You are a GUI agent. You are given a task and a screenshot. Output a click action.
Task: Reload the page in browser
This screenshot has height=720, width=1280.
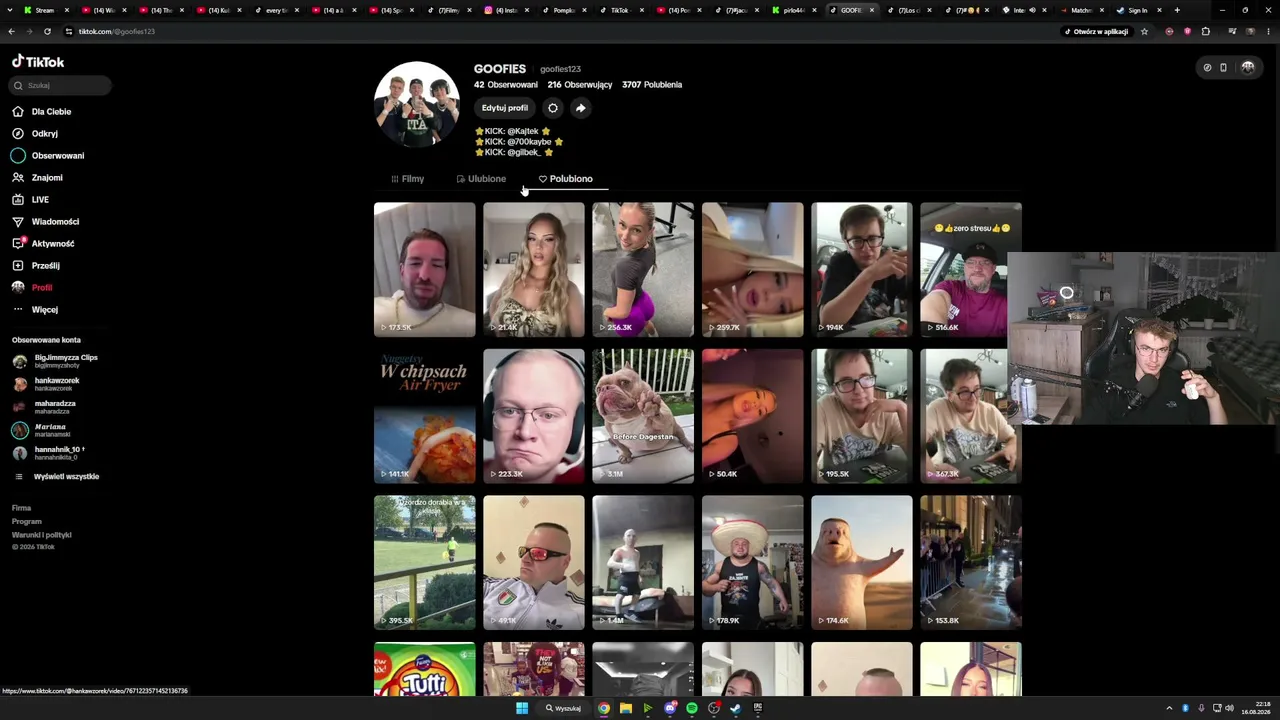[x=47, y=31]
